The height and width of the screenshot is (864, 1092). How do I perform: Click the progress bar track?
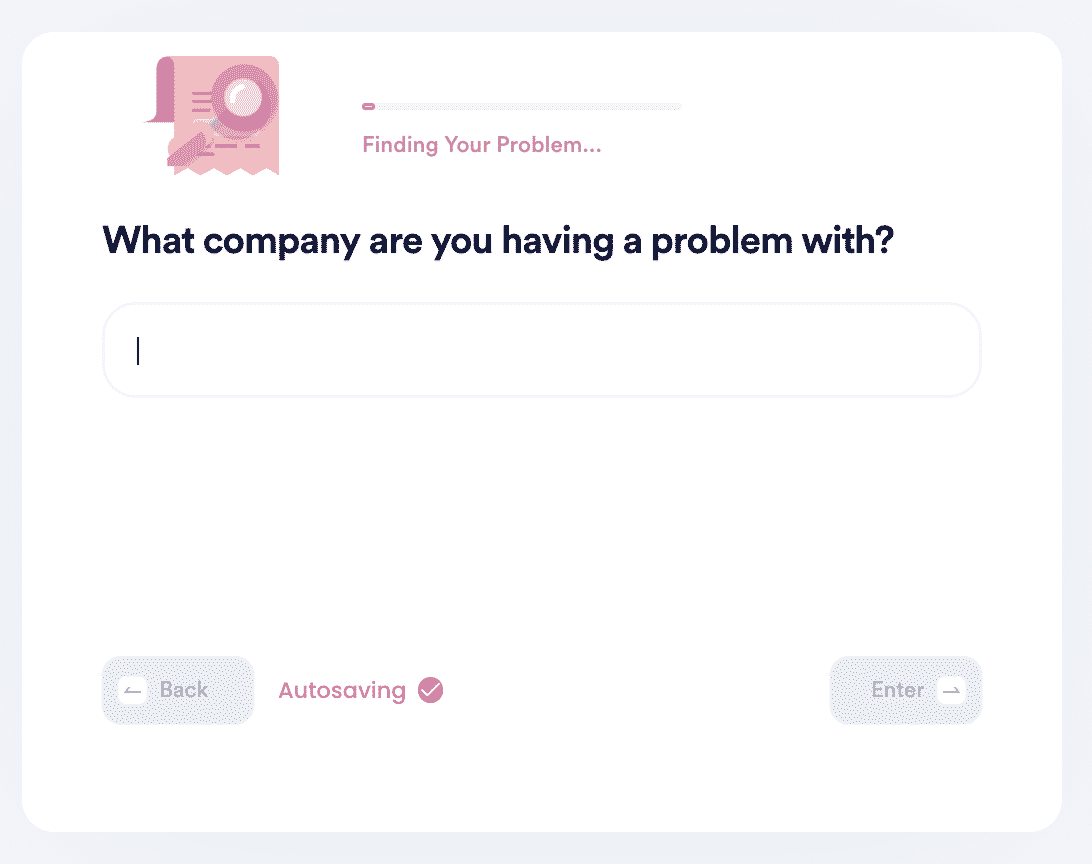click(522, 107)
